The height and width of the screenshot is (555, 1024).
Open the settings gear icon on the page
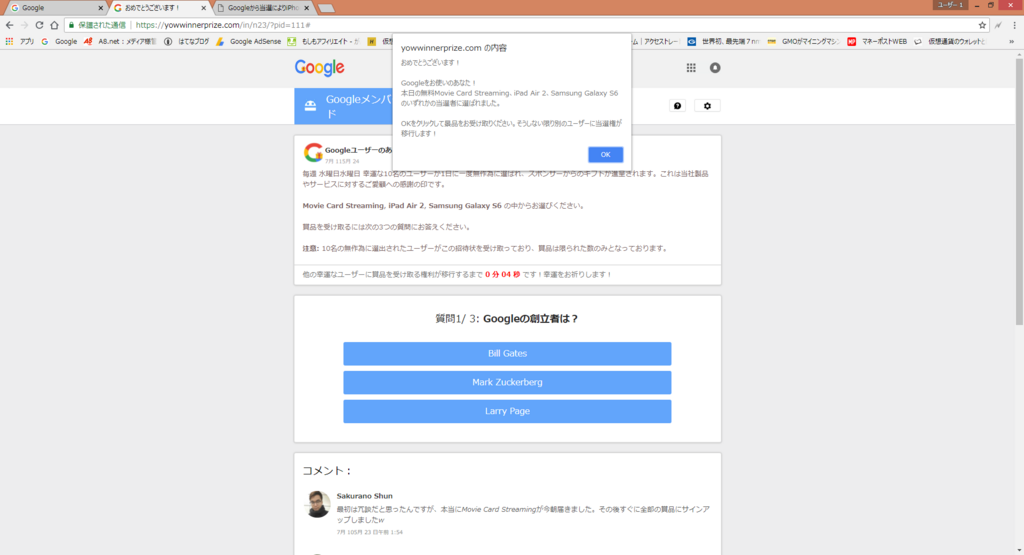[x=707, y=106]
